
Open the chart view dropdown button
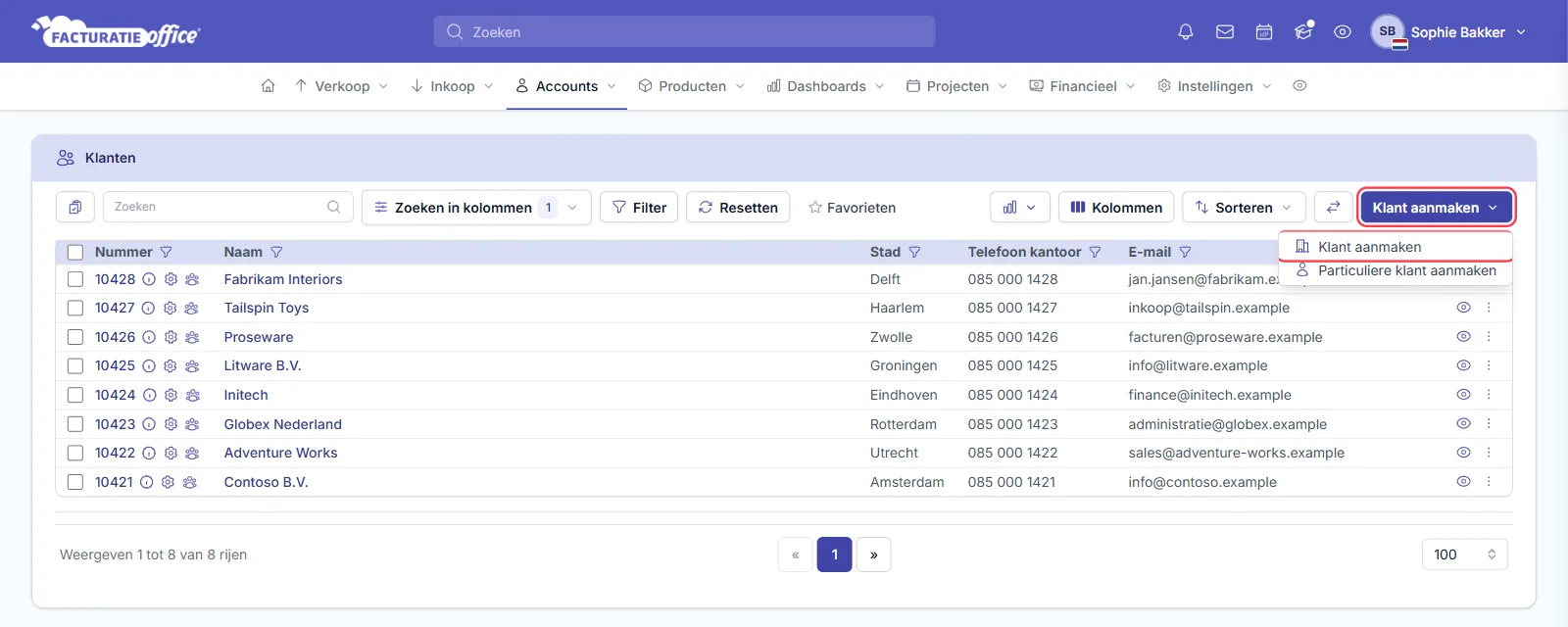(x=1020, y=207)
